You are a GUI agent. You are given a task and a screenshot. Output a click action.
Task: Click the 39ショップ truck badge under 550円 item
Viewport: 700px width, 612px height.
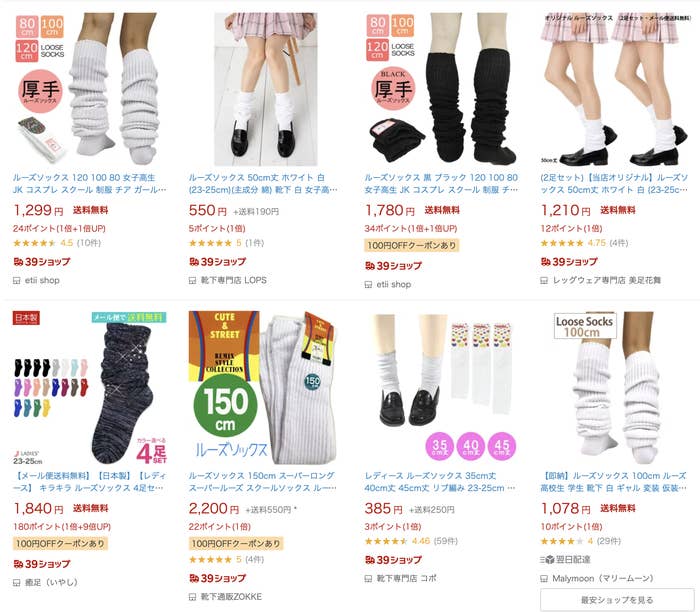pos(217,262)
